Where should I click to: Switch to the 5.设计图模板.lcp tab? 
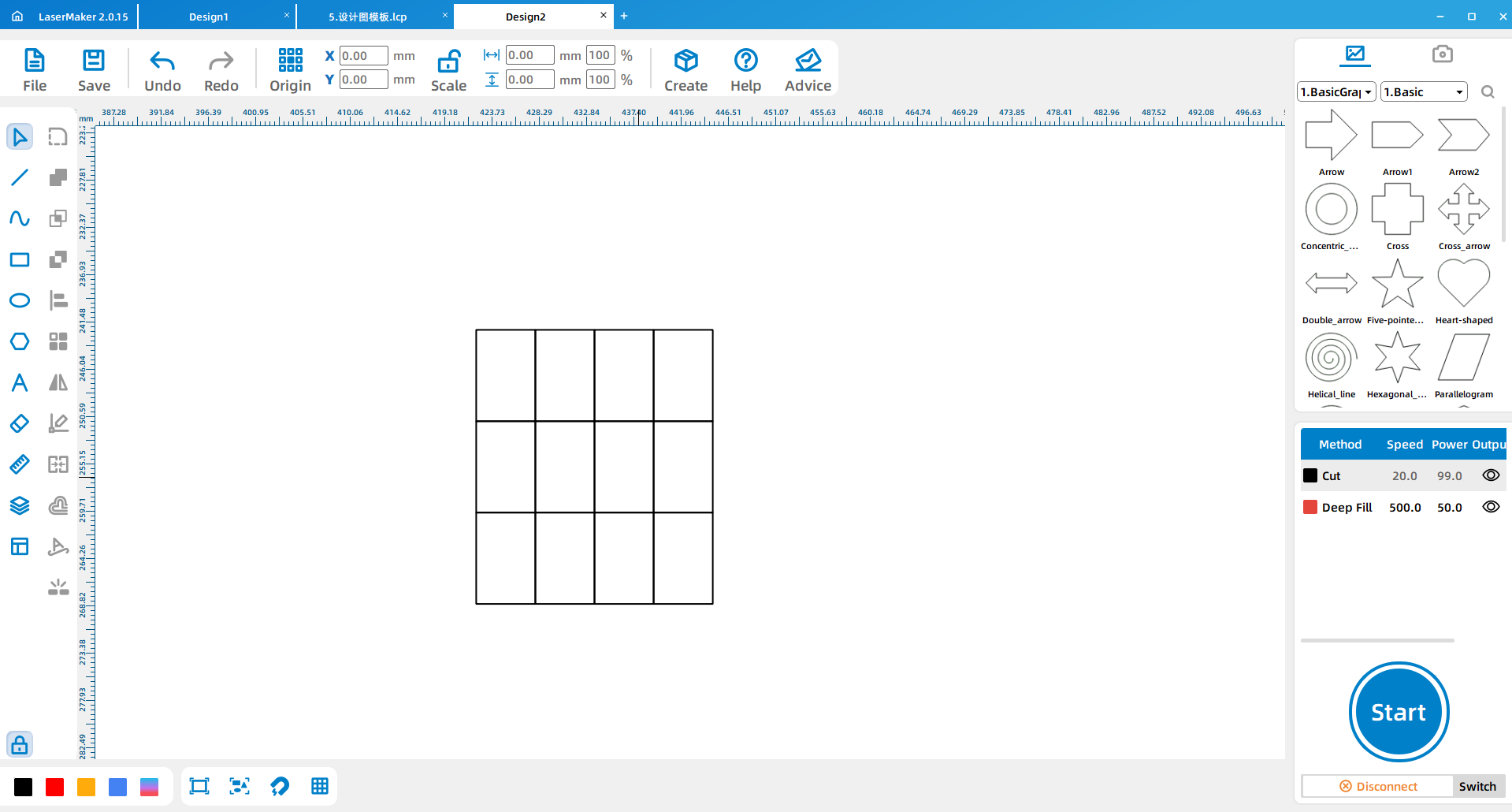tap(367, 17)
